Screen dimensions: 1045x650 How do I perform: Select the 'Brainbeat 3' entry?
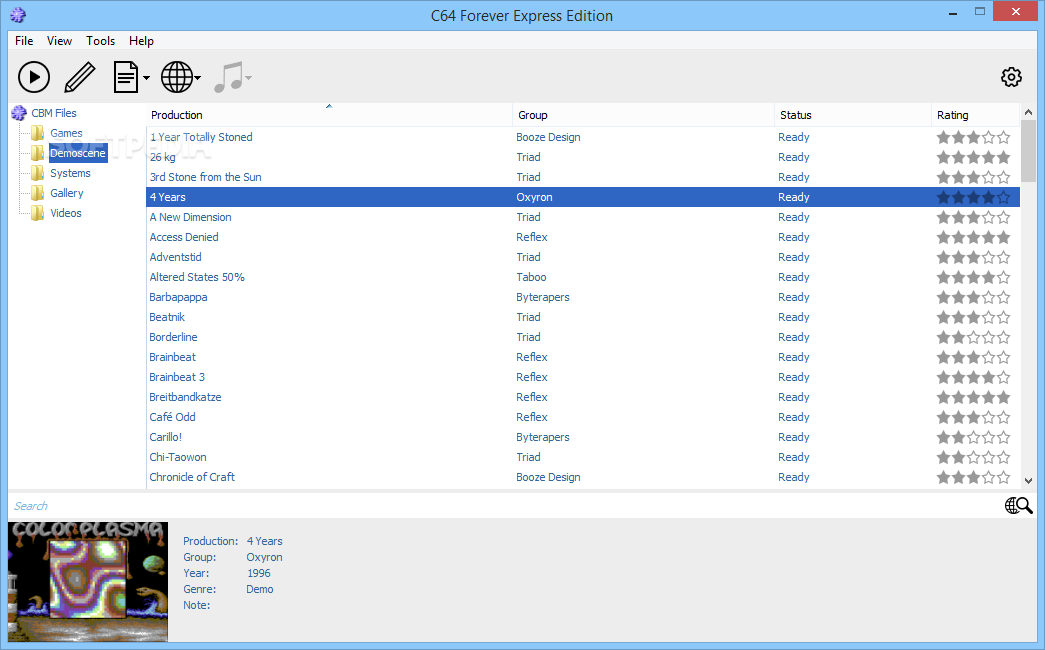177,377
